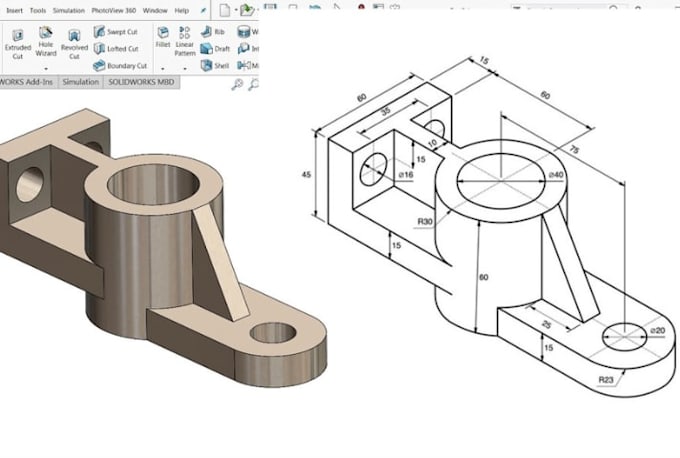Image resolution: width=680 pixels, height=458 pixels.
Task: Switch to the SOLIDWORKS MBD tab
Action: pyautogui.click(x=141, y=82)
